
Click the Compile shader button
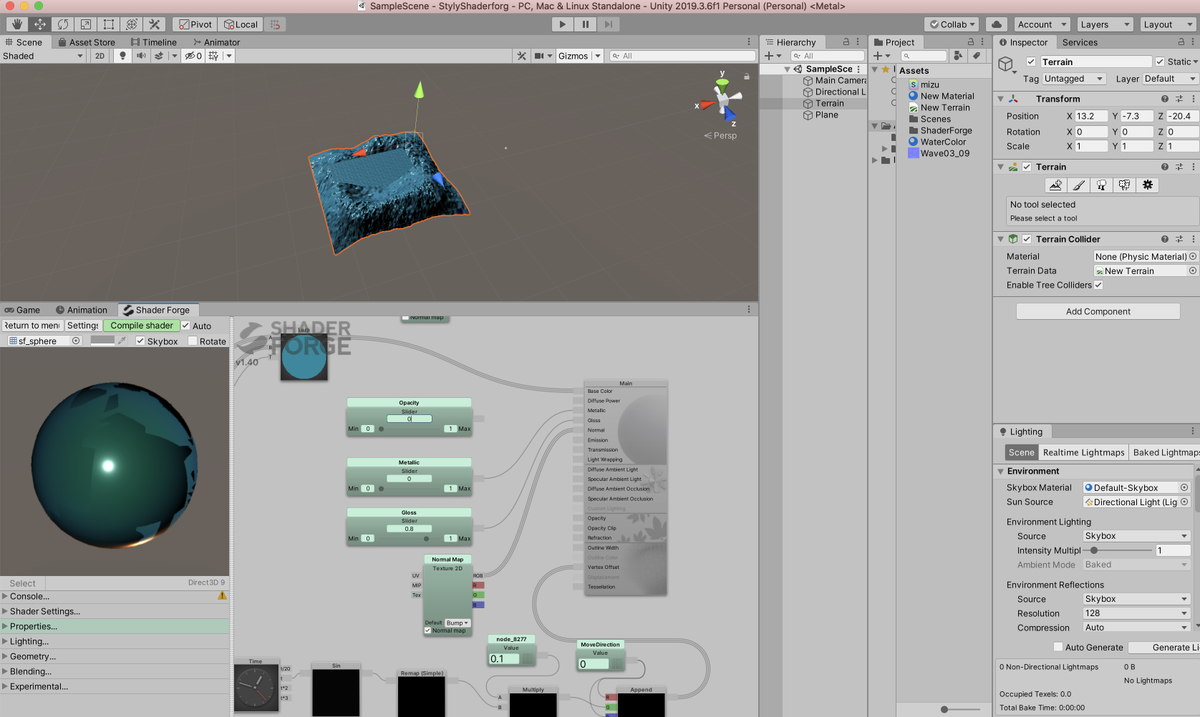[140, 325]
